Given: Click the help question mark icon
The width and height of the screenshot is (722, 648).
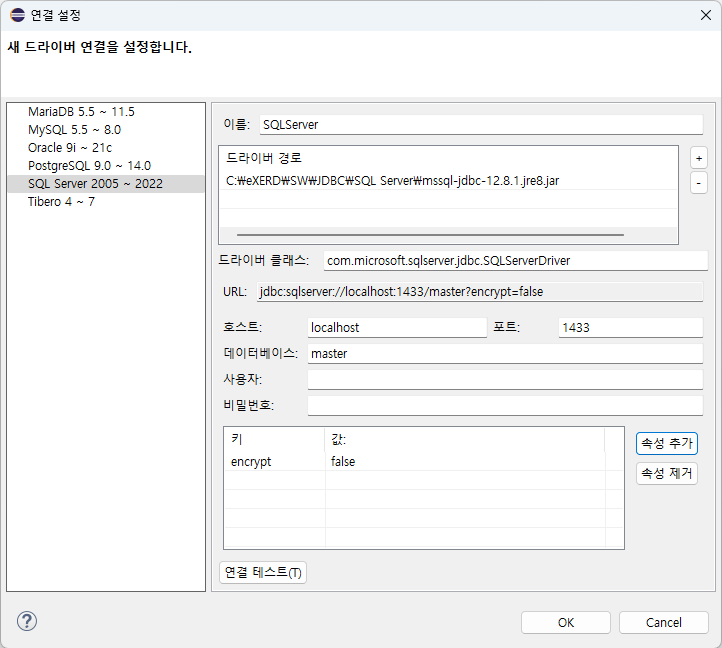Looking at the screenshot, I should click(27, 621).
